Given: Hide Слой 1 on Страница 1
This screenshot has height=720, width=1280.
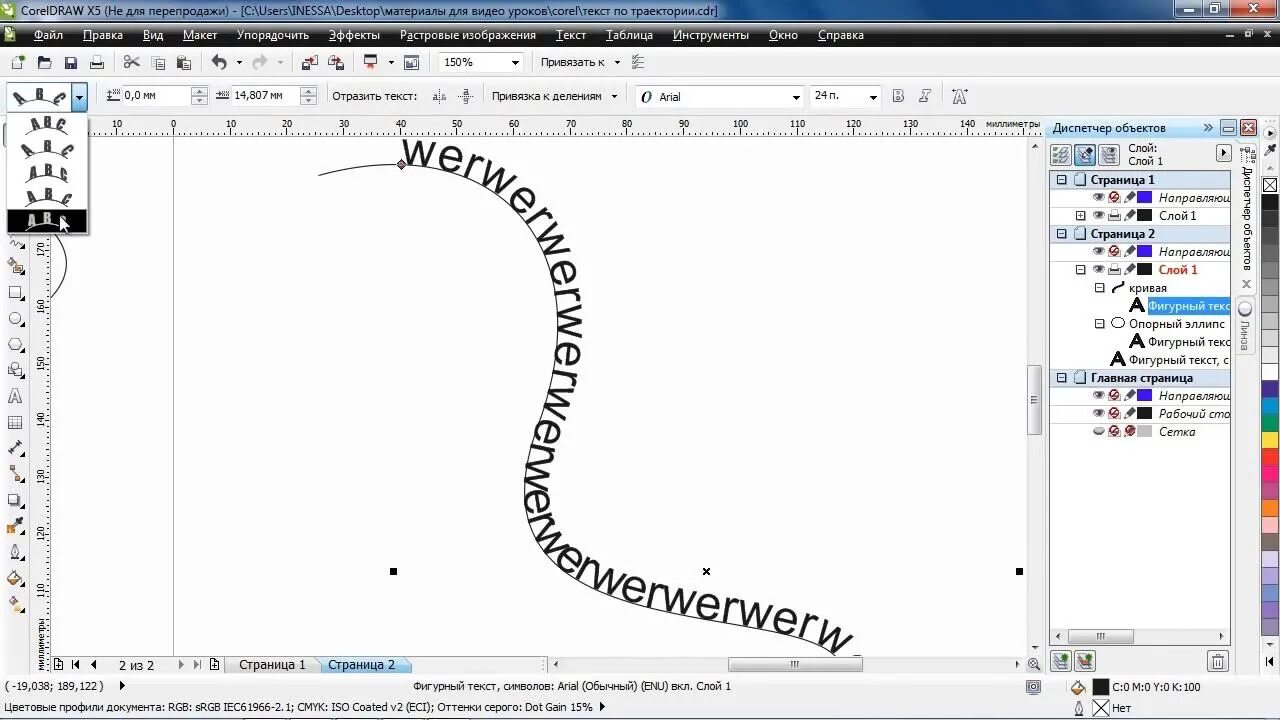Looking at the screenshot, I should point(1098,216).
